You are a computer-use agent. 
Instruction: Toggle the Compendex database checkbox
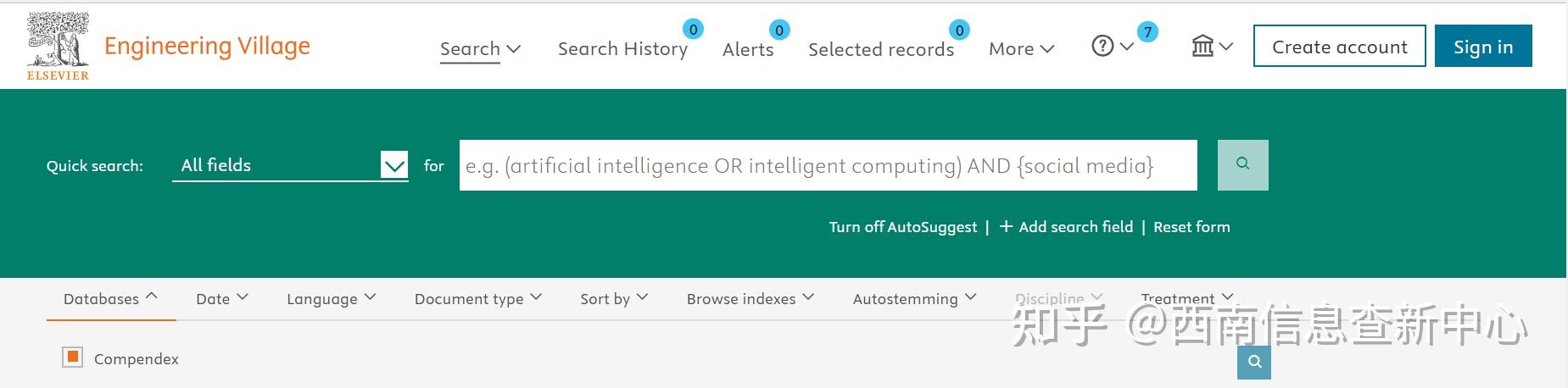point(73,358)
